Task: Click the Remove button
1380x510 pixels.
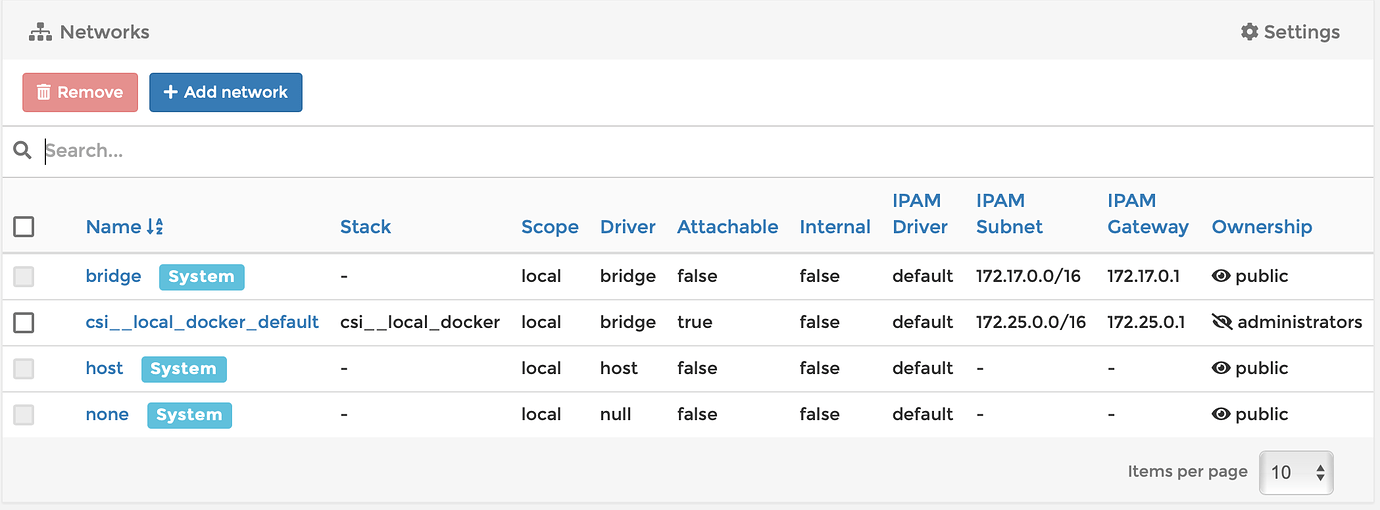Action: [x=80, y=92]
